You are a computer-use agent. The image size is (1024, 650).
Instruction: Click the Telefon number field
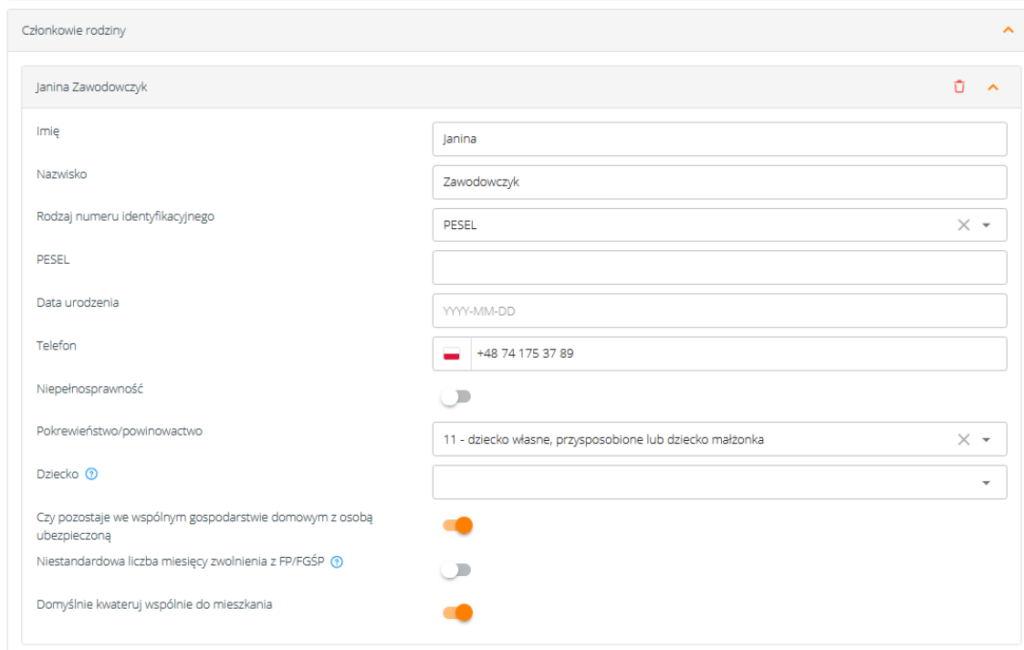737,354
